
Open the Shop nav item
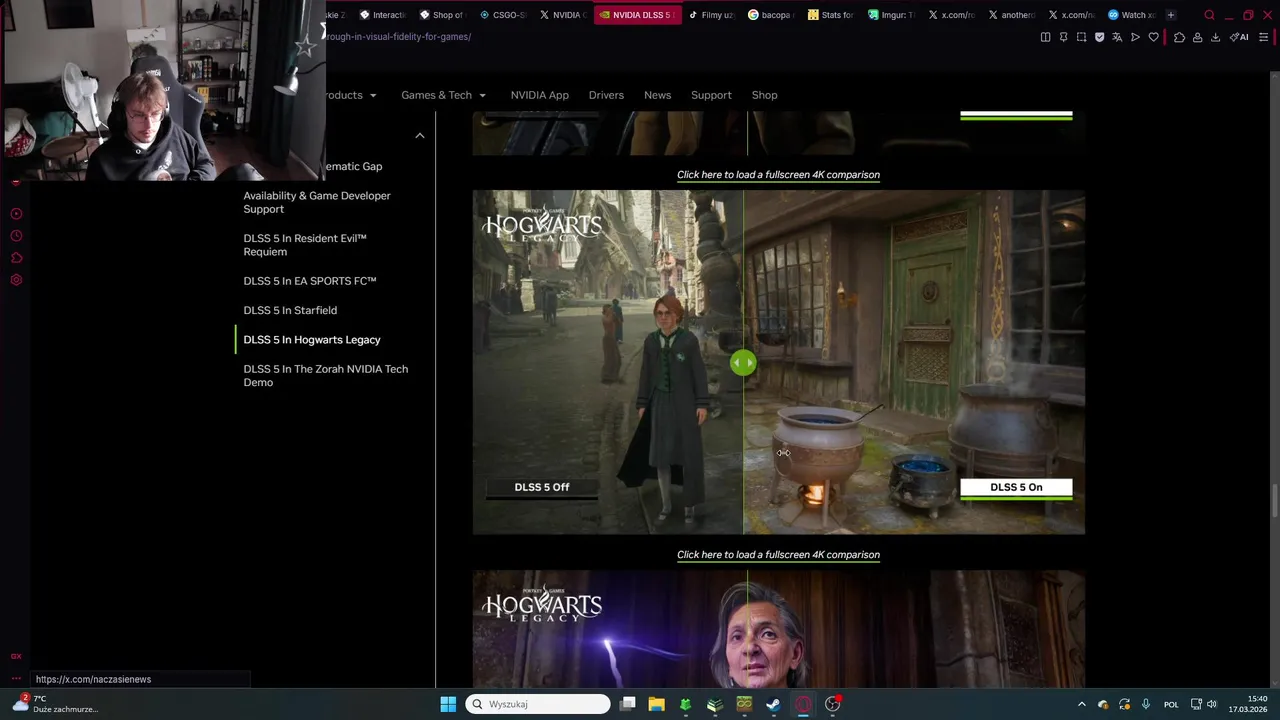pyautogui.click(x=764, y=95)
